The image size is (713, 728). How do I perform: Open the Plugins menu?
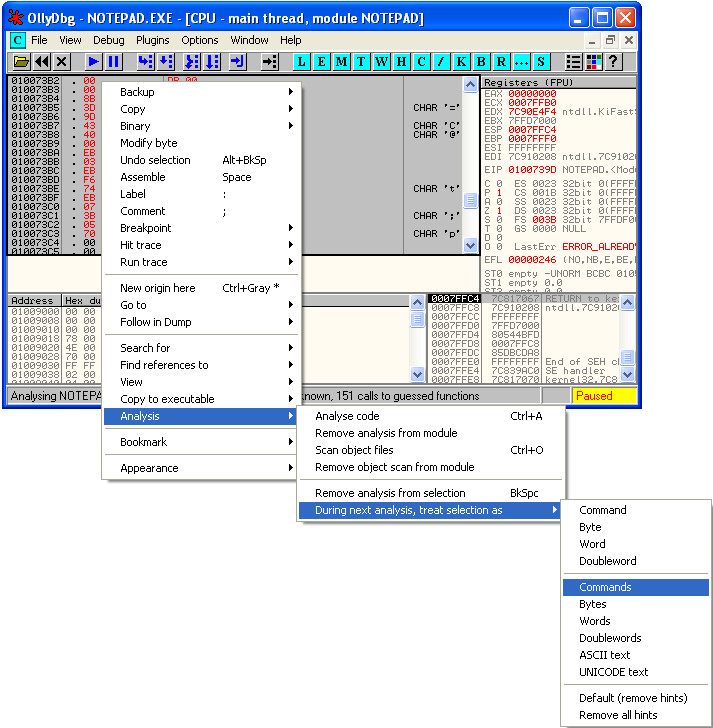153,40
